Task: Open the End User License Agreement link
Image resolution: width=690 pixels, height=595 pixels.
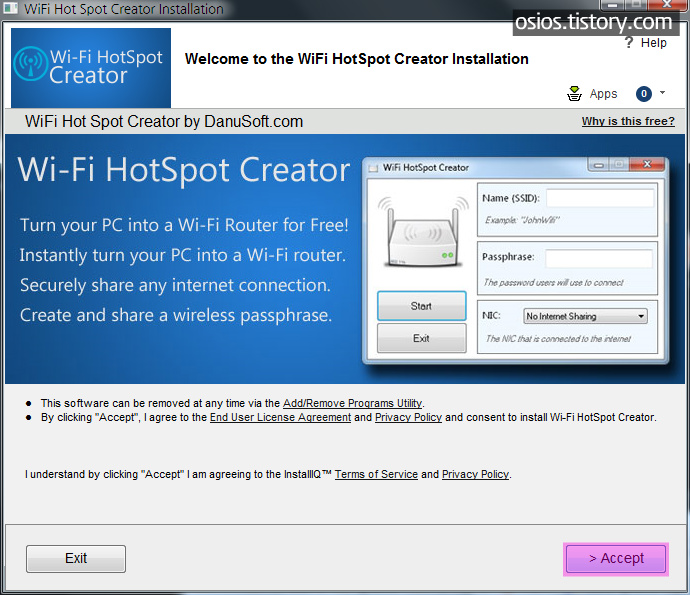Action: (x=280, y=417)
